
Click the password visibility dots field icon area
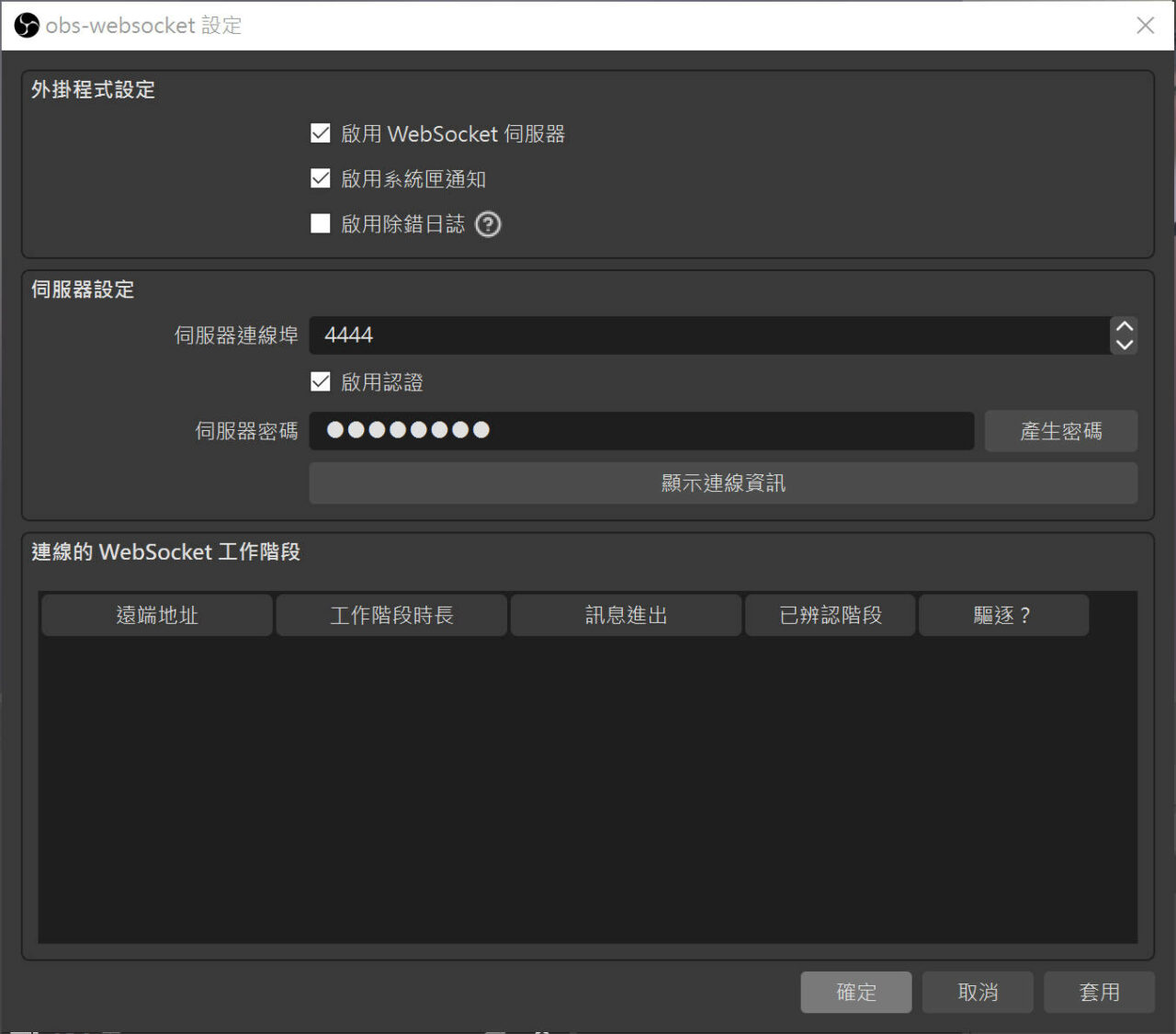click(407, 430)
